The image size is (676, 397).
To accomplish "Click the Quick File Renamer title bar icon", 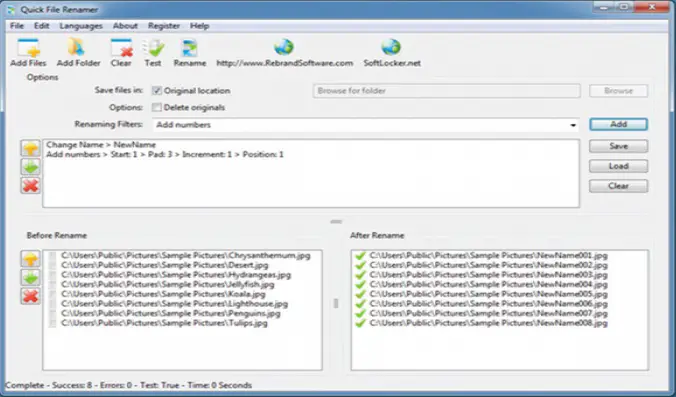I will 11,9.
